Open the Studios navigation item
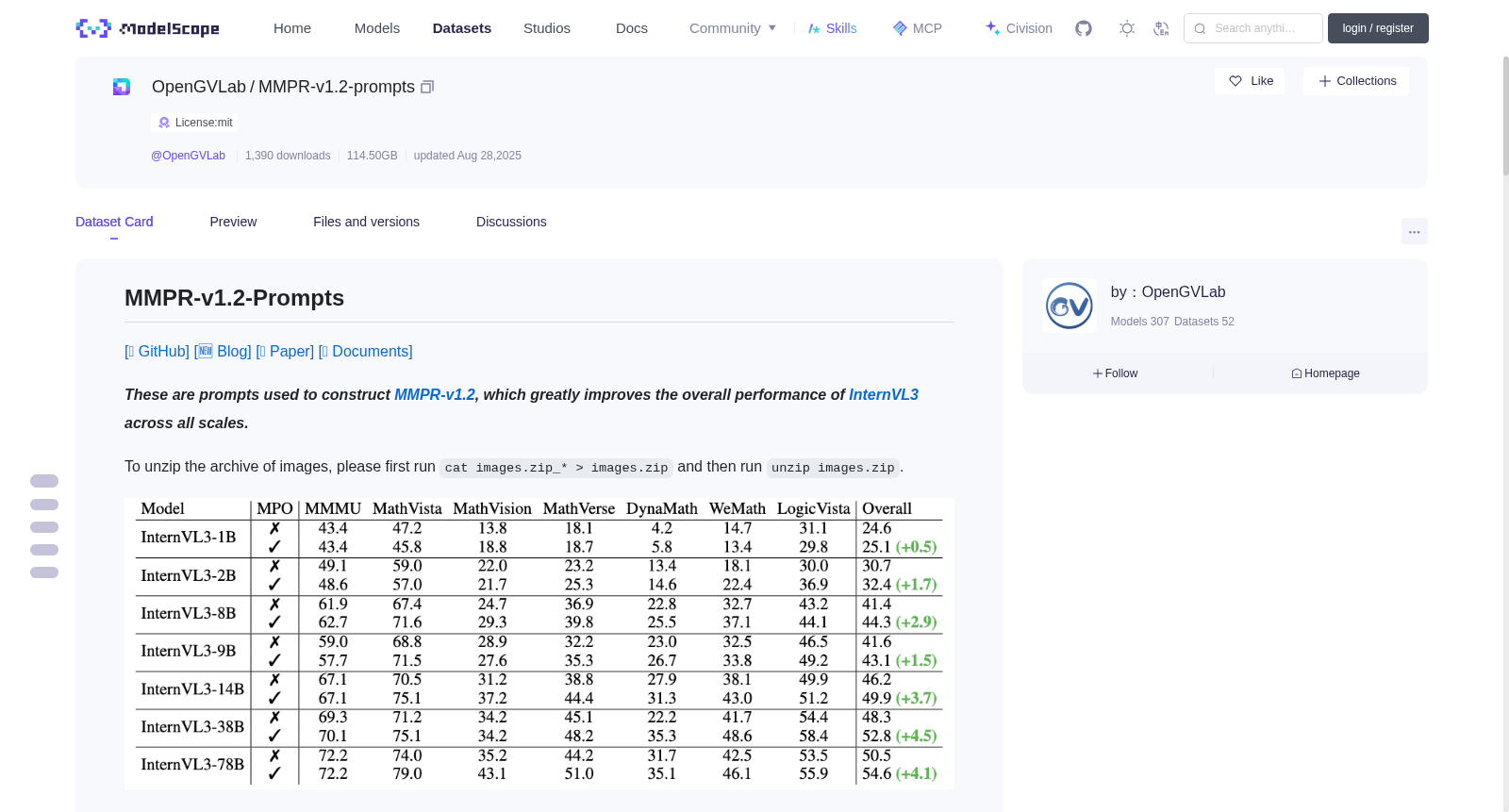 tap(547, 28)
